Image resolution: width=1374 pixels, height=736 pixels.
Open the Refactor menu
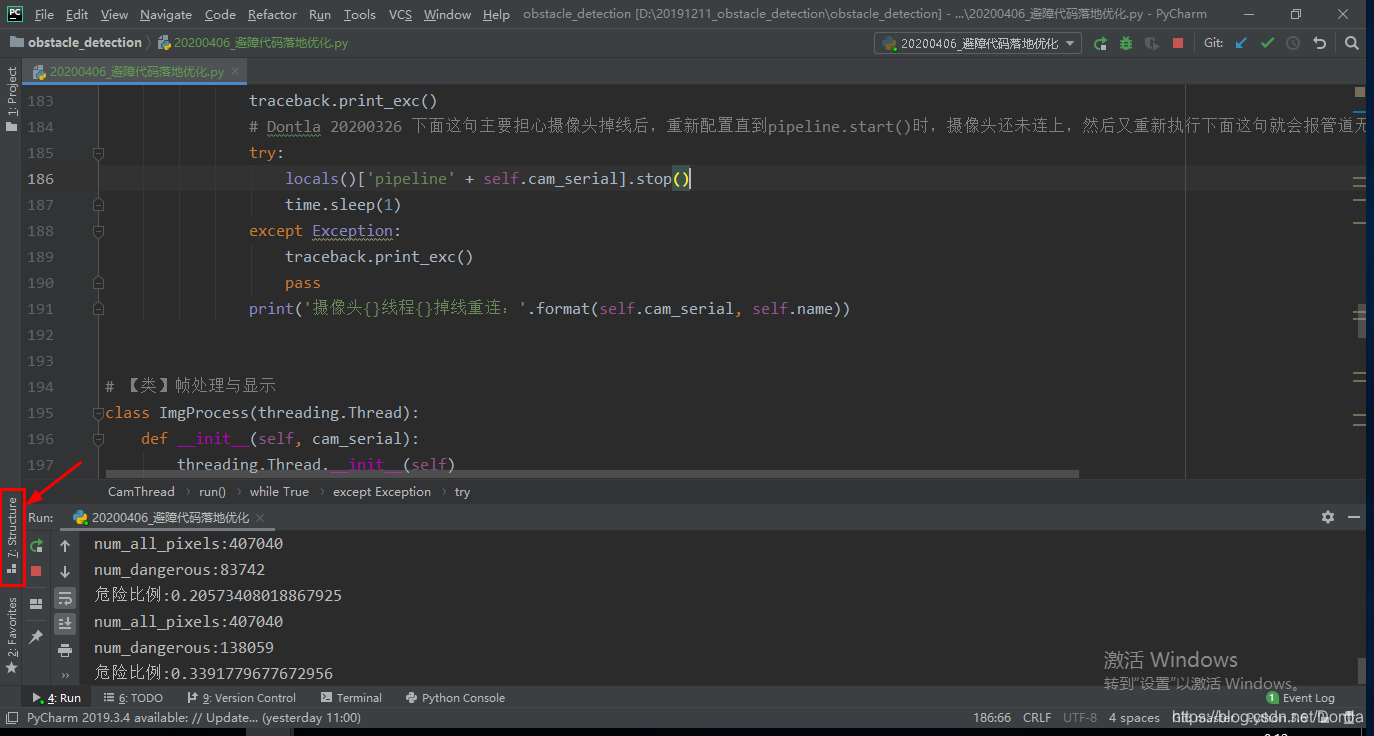[x=272, y=14]
